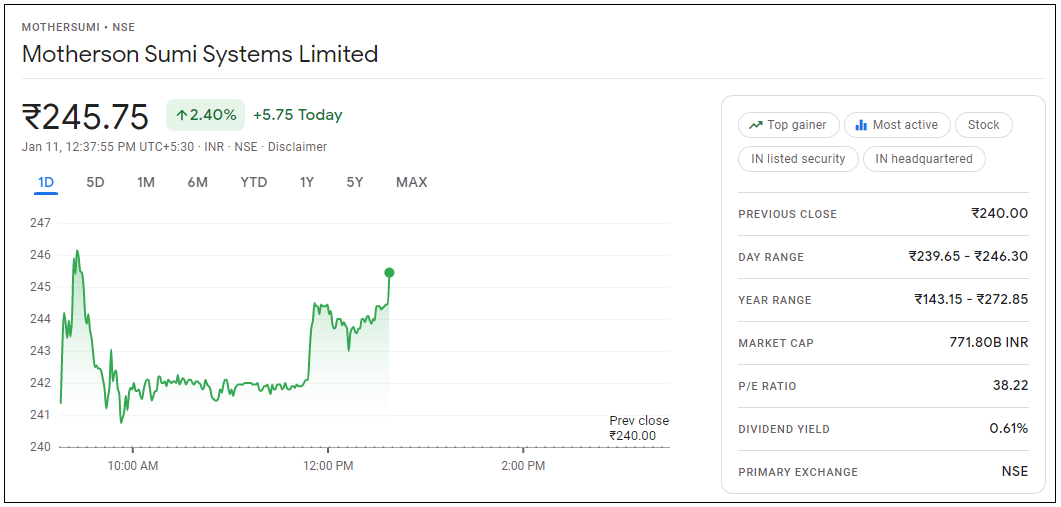The image size is (1061, 507).
Task: Click the green up arrow in percent badge
Action: pos(182,115)
